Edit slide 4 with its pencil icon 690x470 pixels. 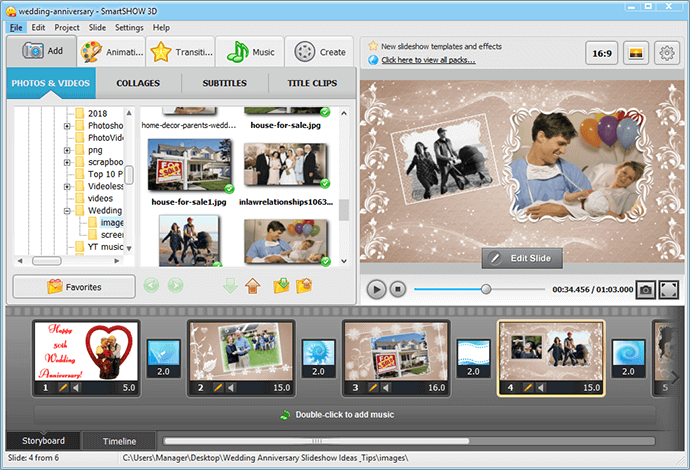coord(528,388)
